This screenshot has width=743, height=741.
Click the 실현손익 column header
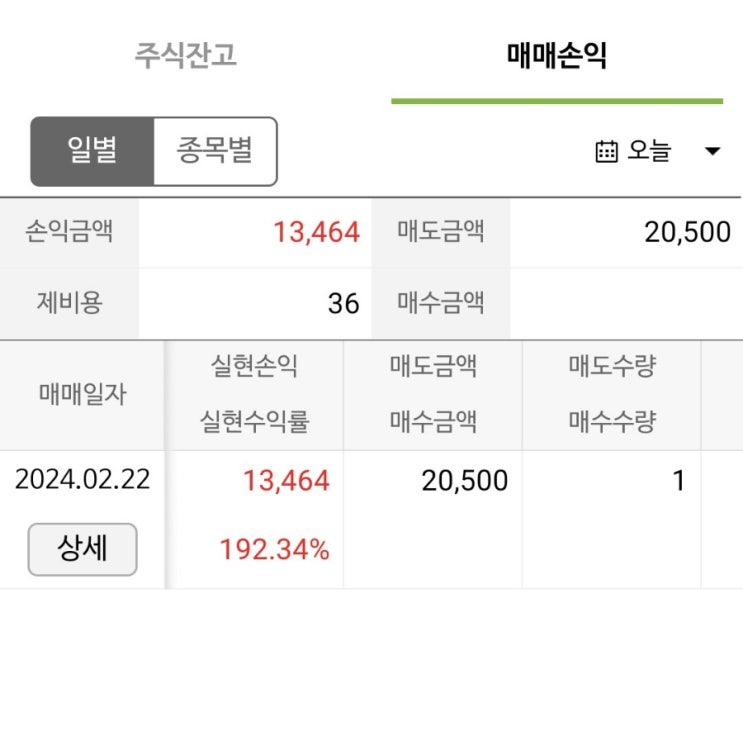point(254,367)
